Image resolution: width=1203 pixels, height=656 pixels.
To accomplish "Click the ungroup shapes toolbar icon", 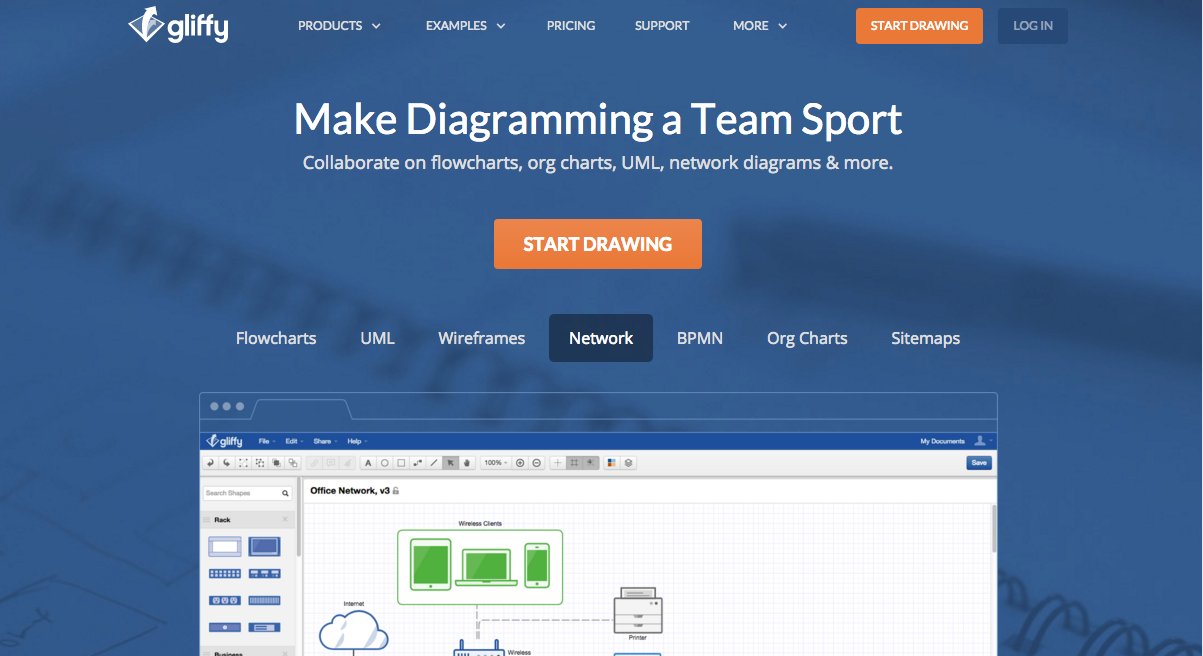I will coord(259,463).
